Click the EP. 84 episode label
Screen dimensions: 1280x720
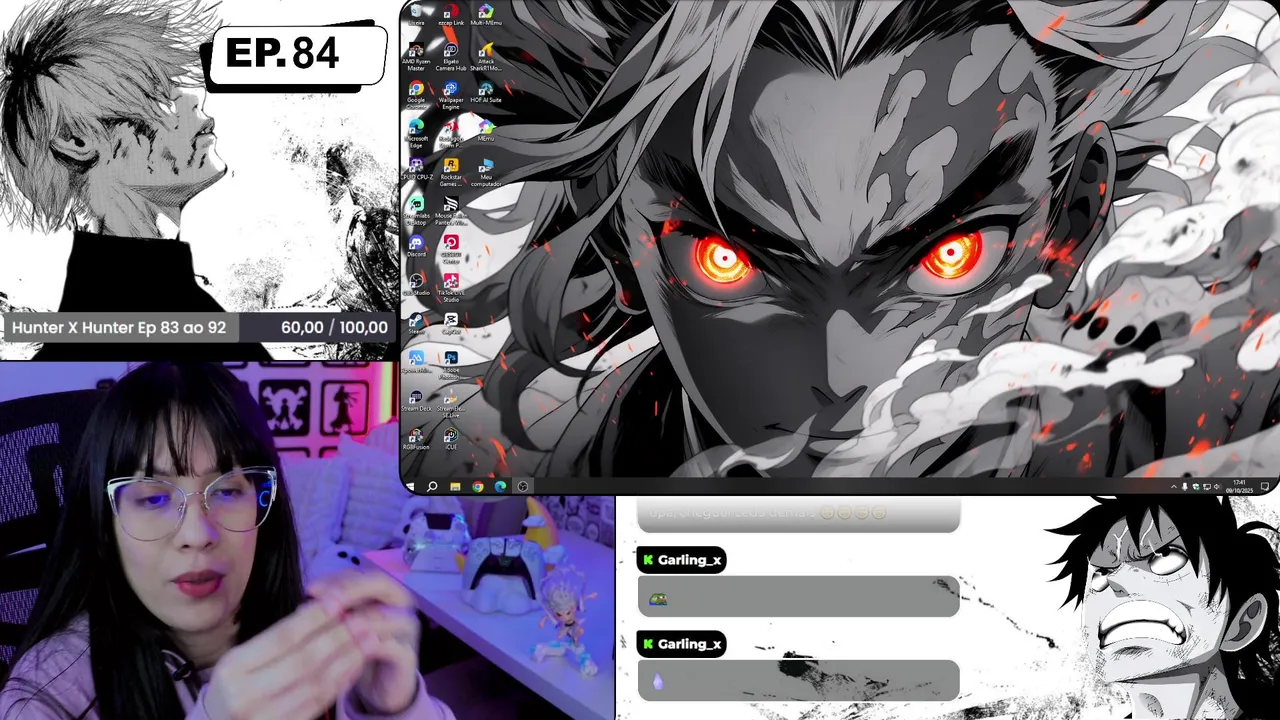[282, 53]
